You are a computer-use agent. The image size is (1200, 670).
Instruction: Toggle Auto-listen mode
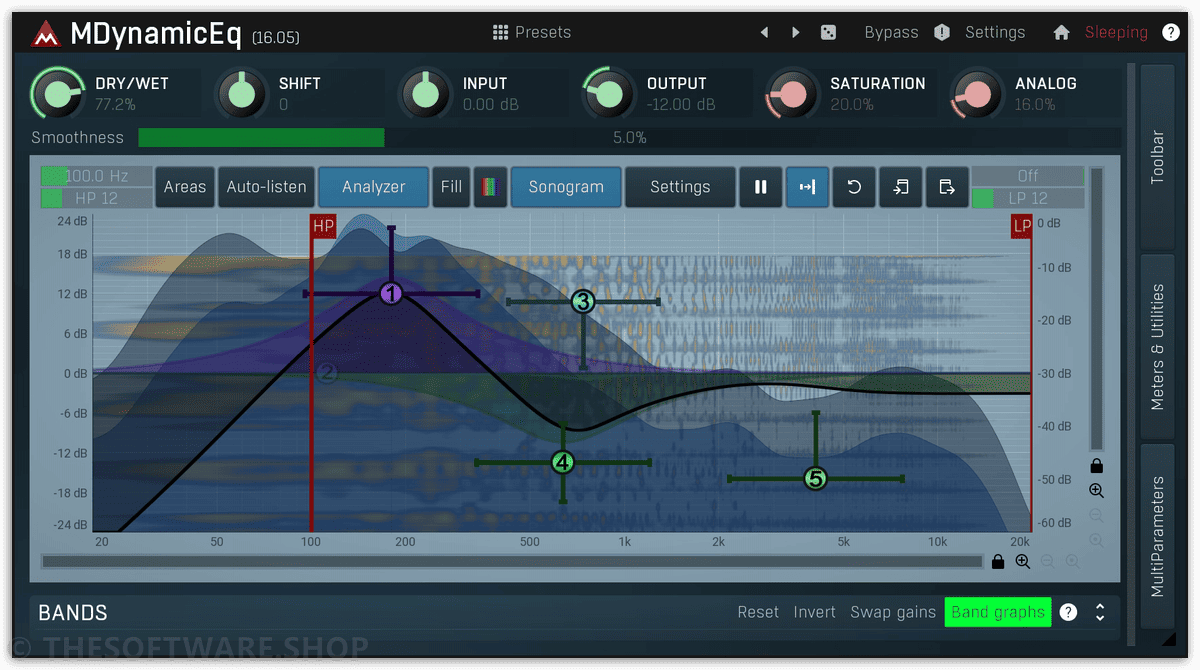pyautogui.click(x=266, y=187)
